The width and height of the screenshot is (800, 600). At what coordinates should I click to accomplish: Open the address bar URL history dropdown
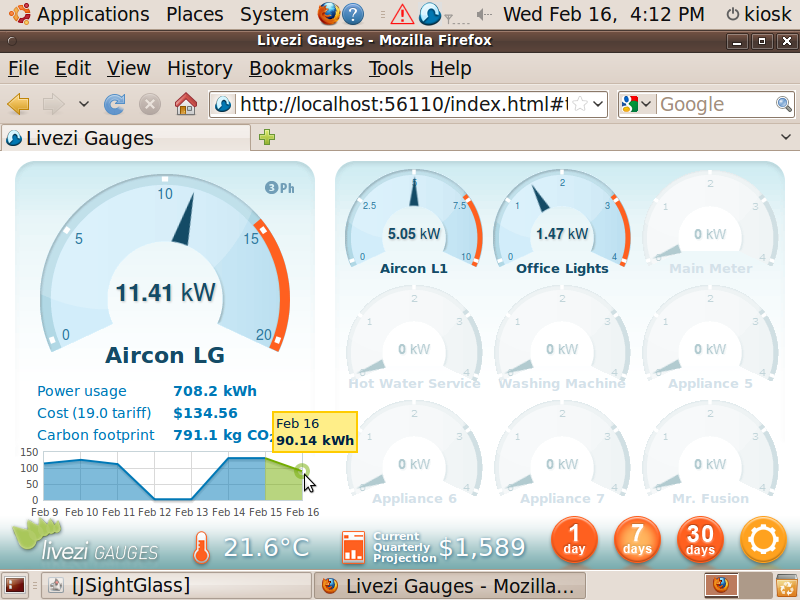point(598,104)
